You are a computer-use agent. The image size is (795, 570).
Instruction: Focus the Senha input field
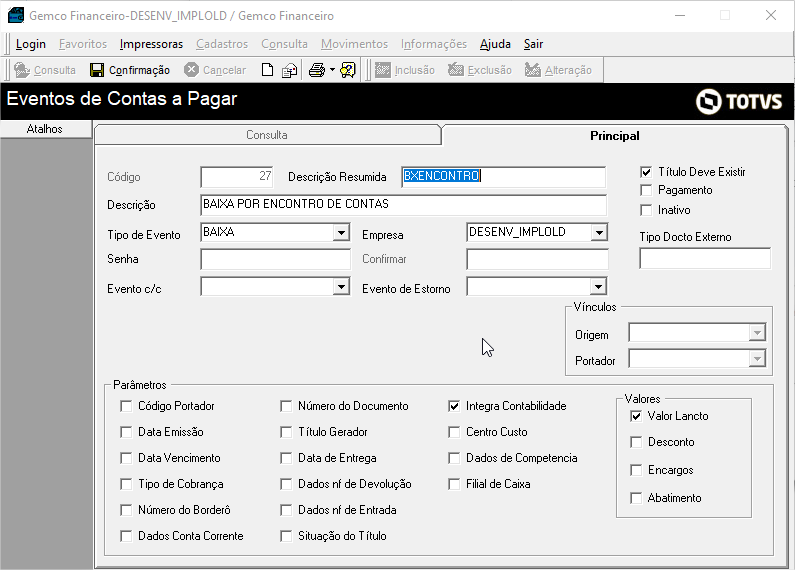click(275, 259)
